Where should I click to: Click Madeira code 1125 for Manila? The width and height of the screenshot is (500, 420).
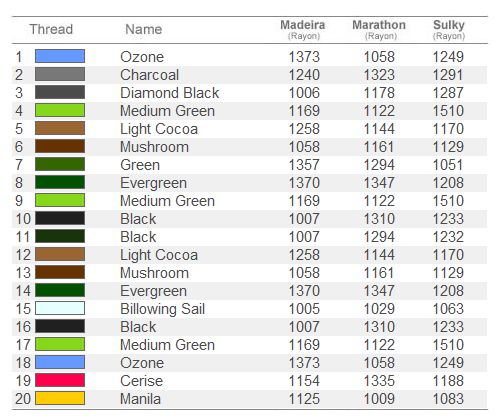pyautogui.click(x=304, y=399)
